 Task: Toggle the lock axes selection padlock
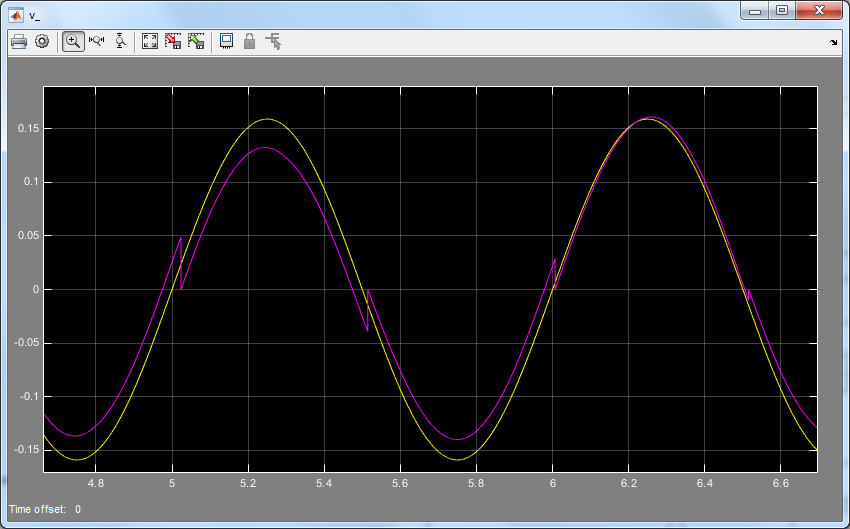tap(250, 41)
